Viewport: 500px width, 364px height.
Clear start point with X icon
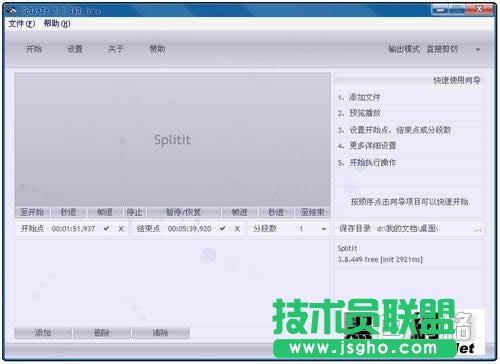pos(121,229)
